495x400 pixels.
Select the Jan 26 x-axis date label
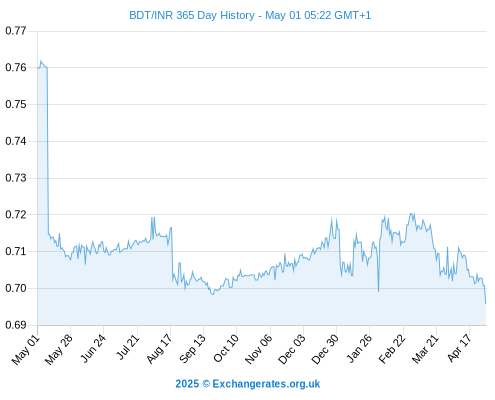coord(359,348)
